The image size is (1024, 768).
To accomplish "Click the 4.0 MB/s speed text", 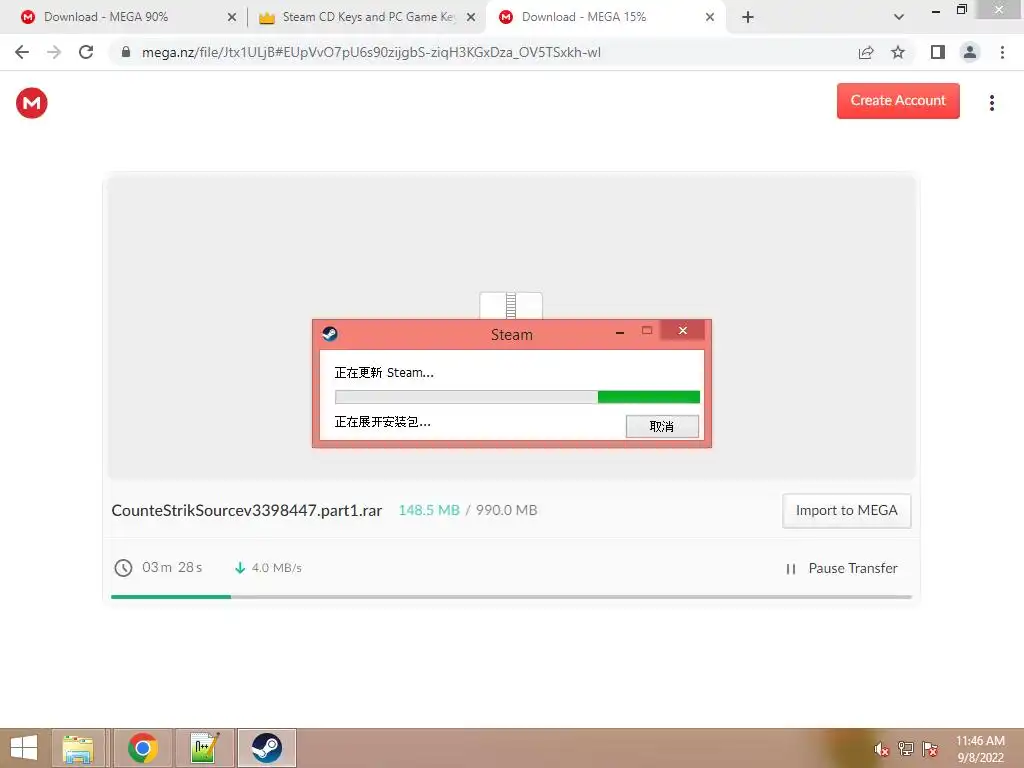I will tap(277, 568).
